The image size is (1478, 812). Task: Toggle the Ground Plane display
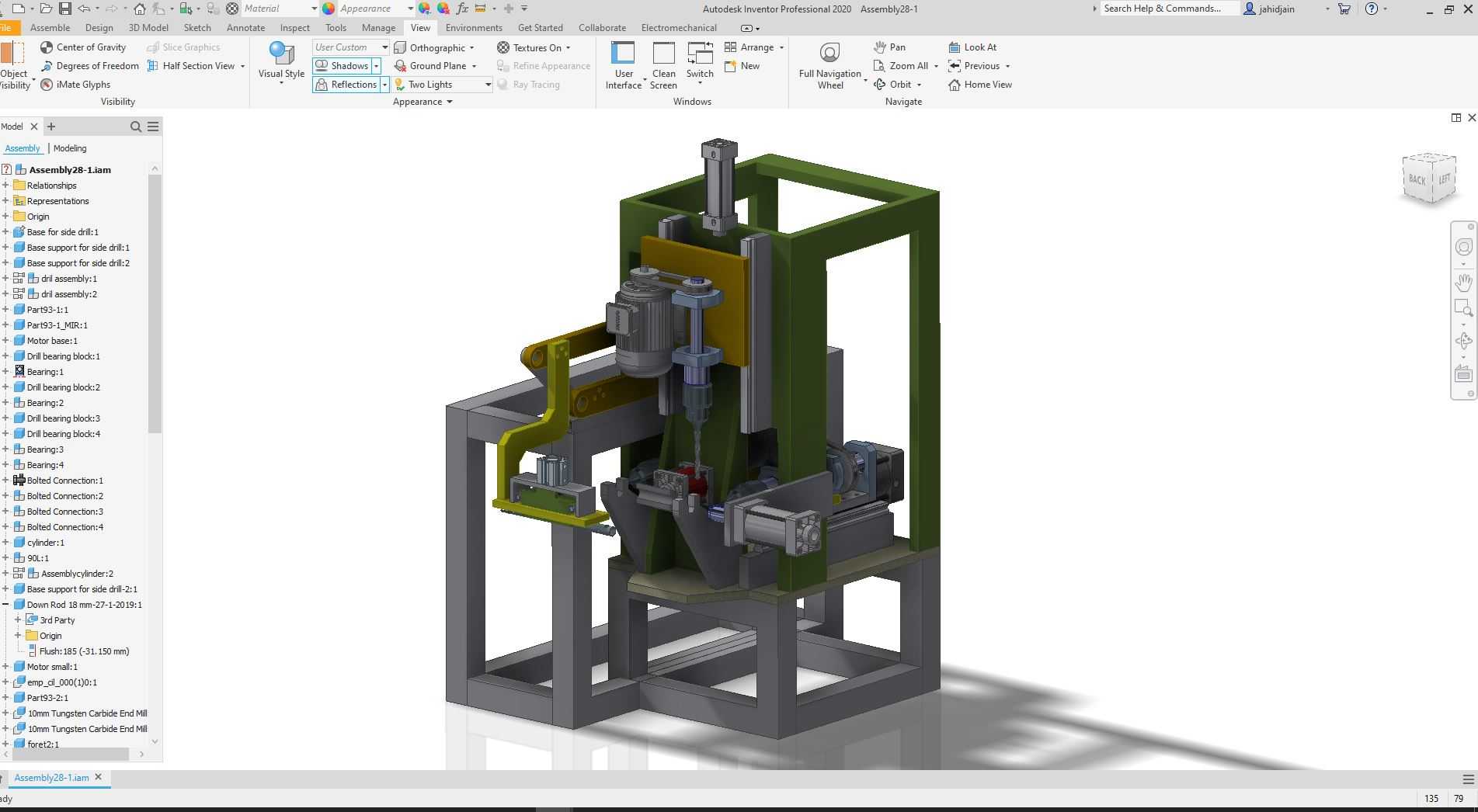click(430, 66)
